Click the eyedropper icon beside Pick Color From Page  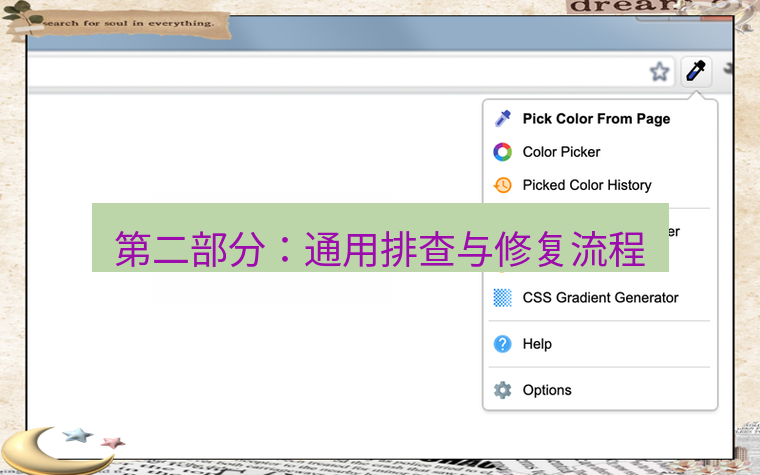pos(503,118)
